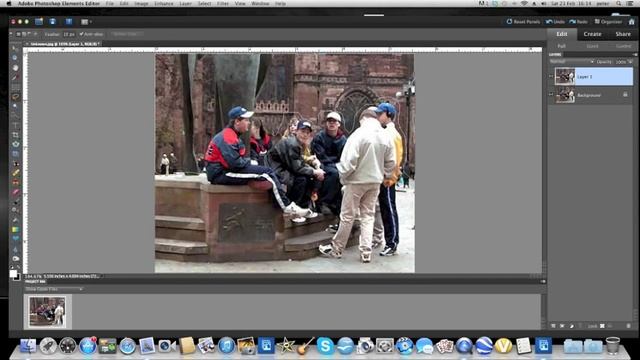This screenshot has height=360, width=640.
Task: Open the Project Bin options menu
Action: 543,282
